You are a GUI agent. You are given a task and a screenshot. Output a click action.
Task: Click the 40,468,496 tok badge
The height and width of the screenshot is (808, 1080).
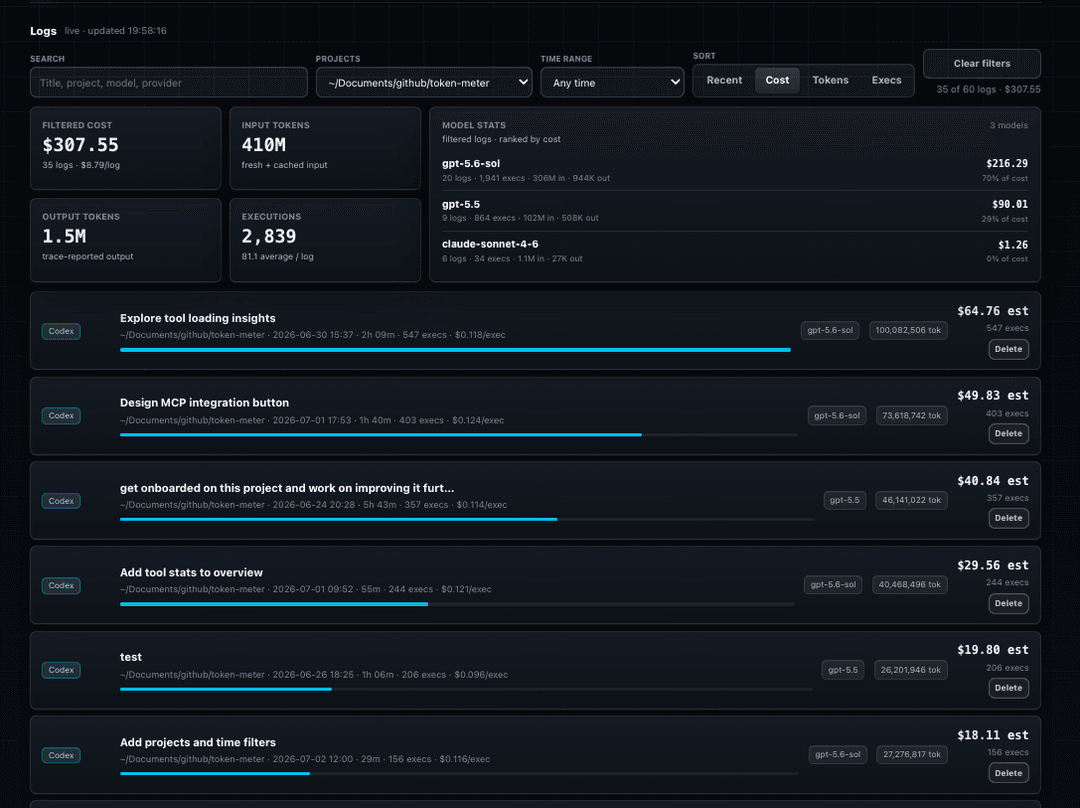909,585
